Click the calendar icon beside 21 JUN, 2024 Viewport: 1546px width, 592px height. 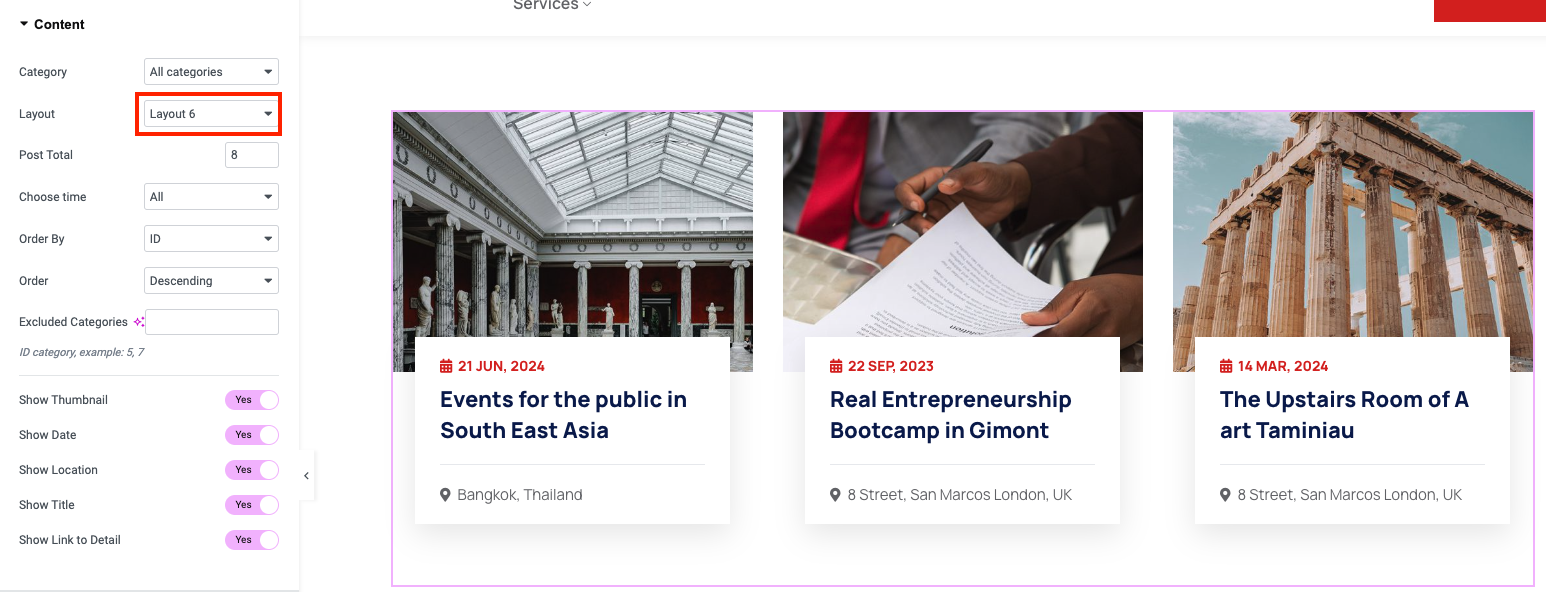click(x=446, y=367)
